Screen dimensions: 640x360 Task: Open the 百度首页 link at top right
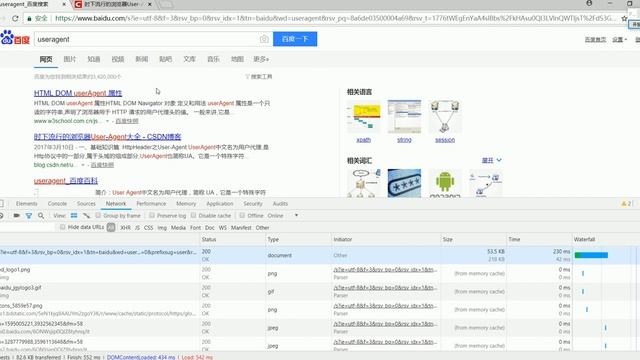pyautogui.click(x=595, y=40)
